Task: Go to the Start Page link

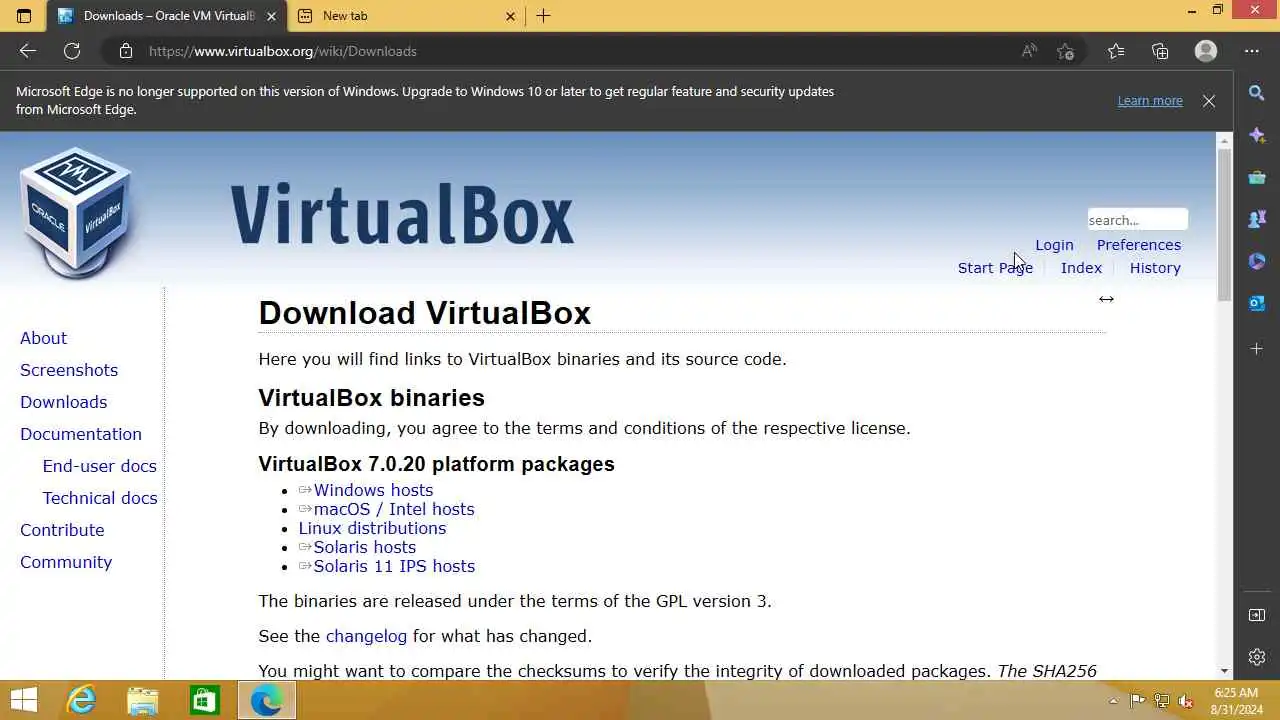Action: (x=995, y=268)
